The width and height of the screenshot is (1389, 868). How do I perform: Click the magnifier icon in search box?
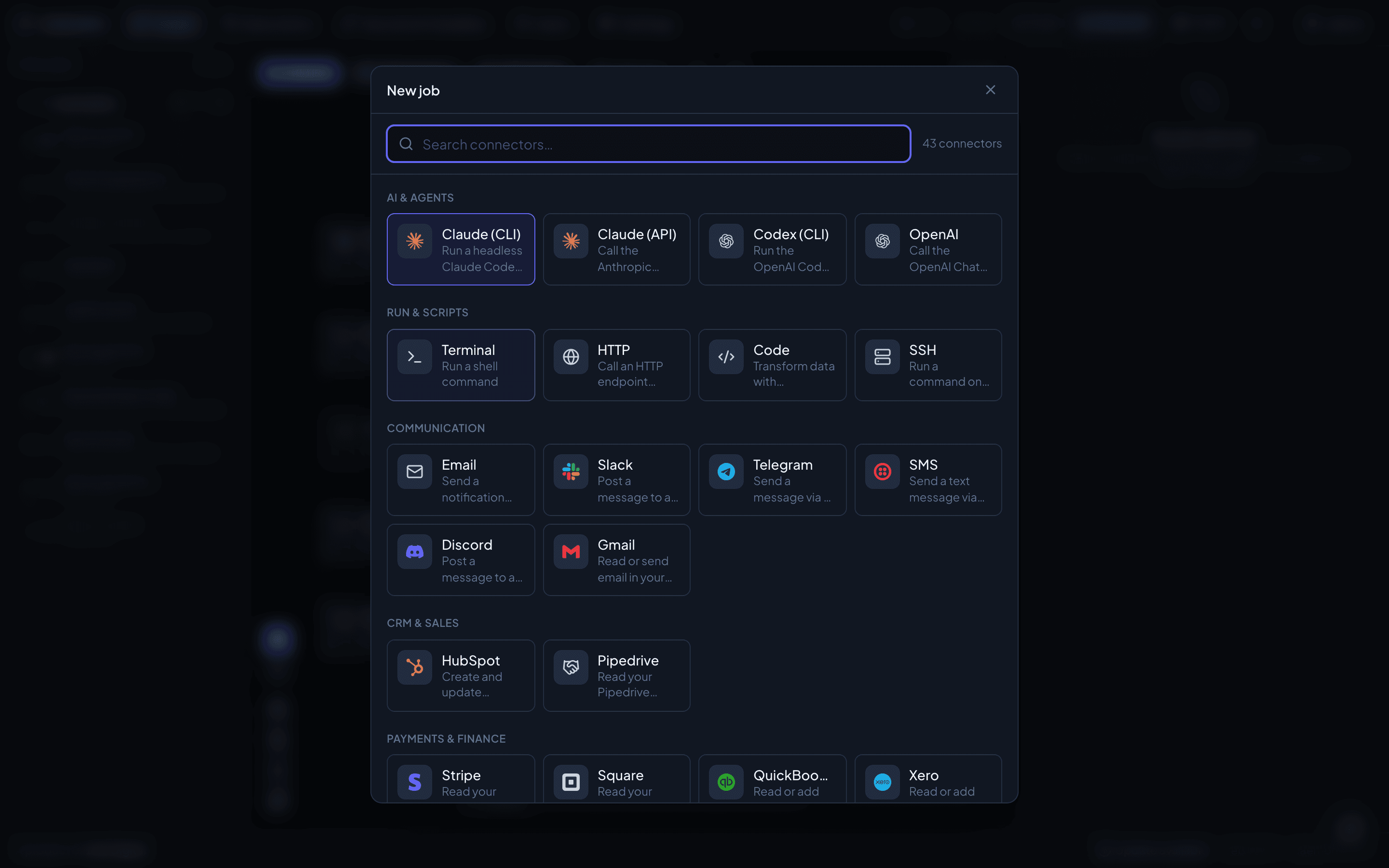[406, 144]
